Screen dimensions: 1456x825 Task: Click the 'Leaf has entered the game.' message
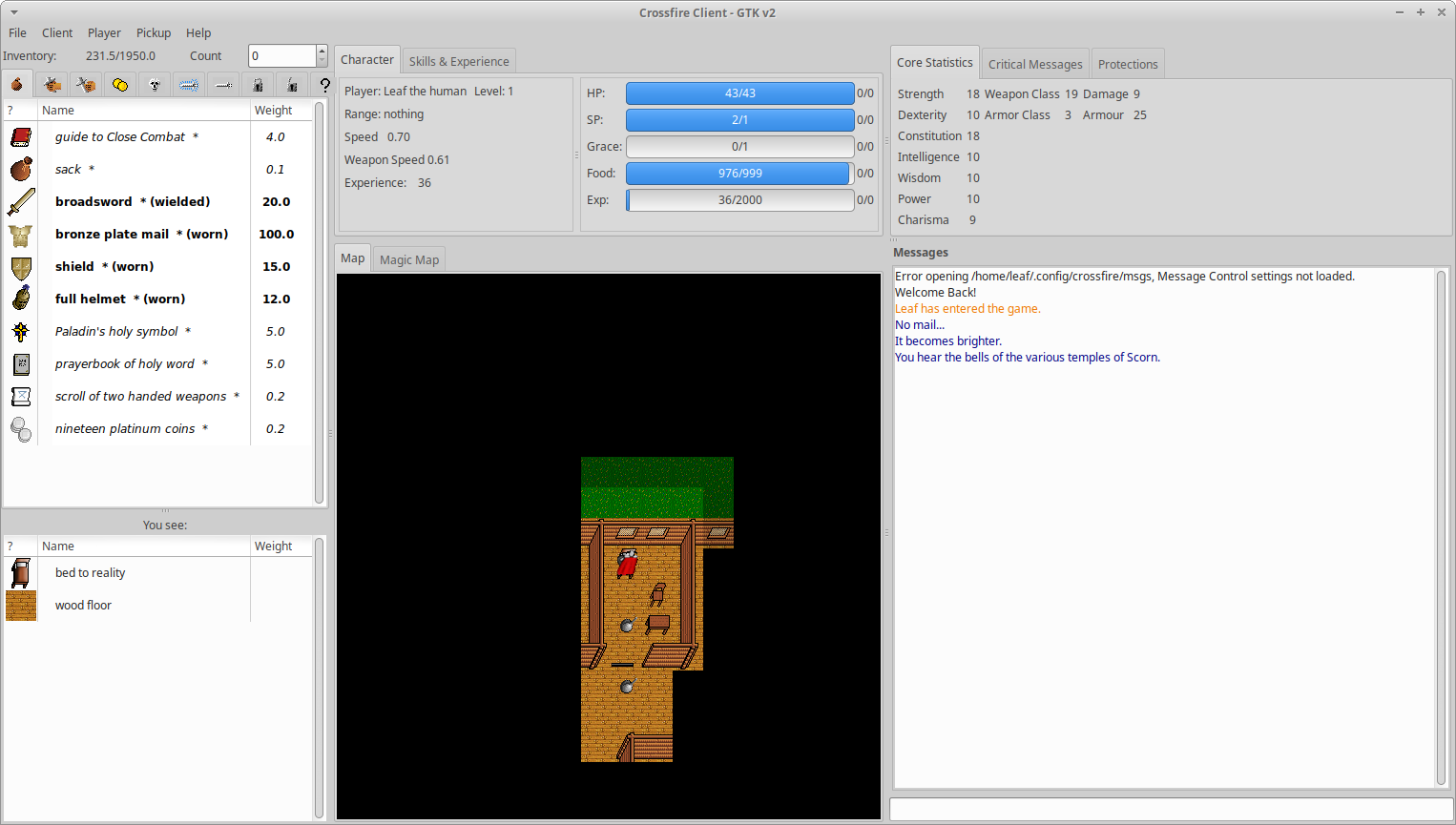pos(967,309)
